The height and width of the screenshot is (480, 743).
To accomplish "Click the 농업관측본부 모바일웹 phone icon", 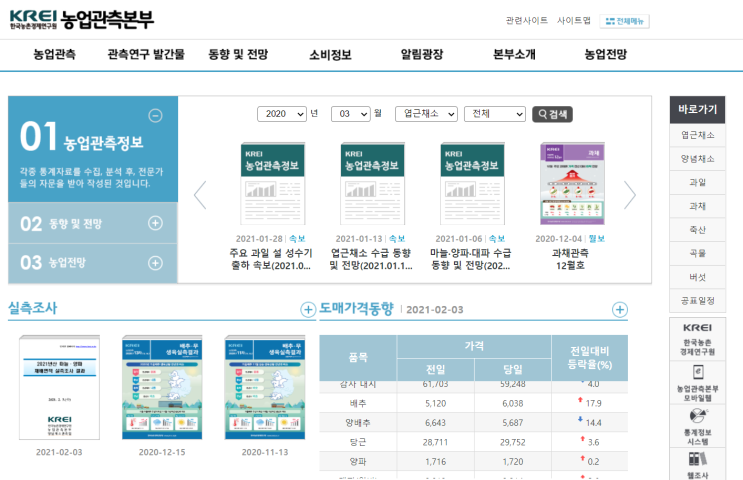I will pos(698,372).
